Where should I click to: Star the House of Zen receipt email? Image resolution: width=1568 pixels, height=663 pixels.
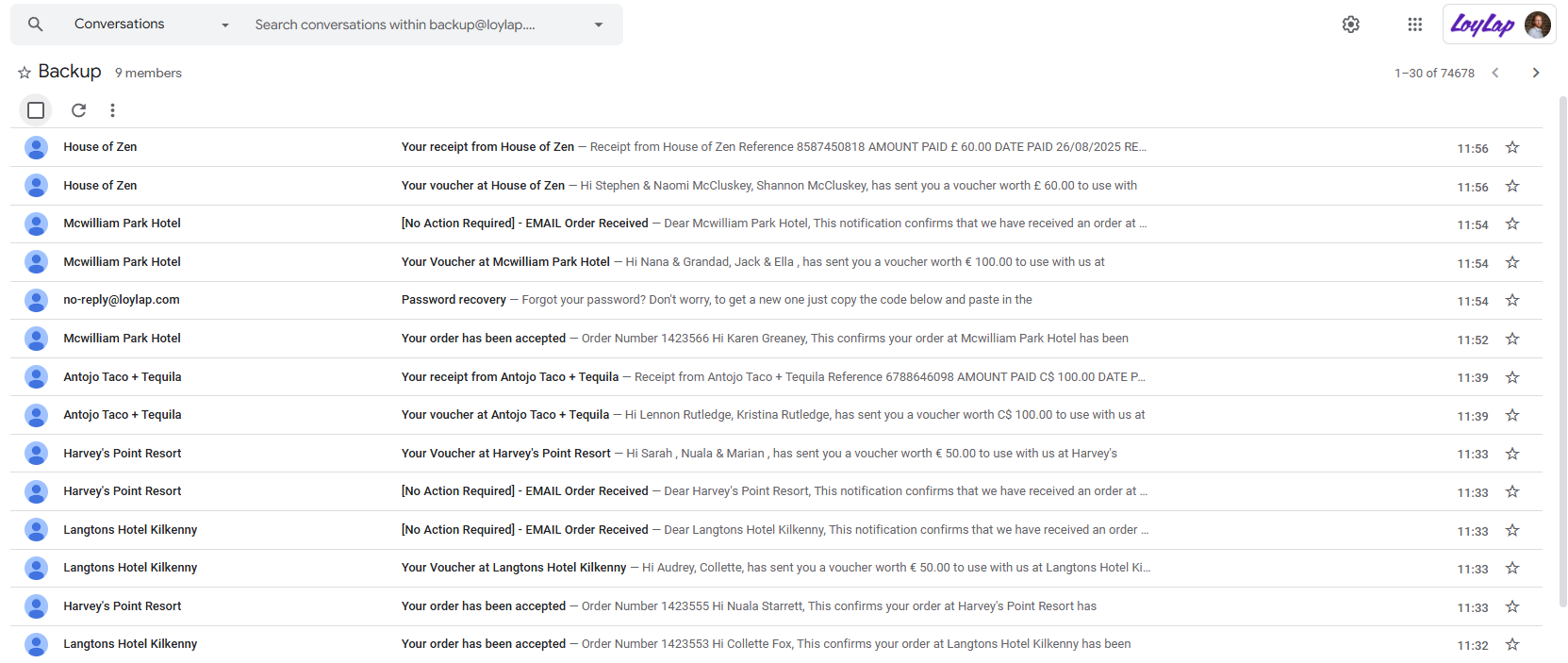coord(1512,147)
